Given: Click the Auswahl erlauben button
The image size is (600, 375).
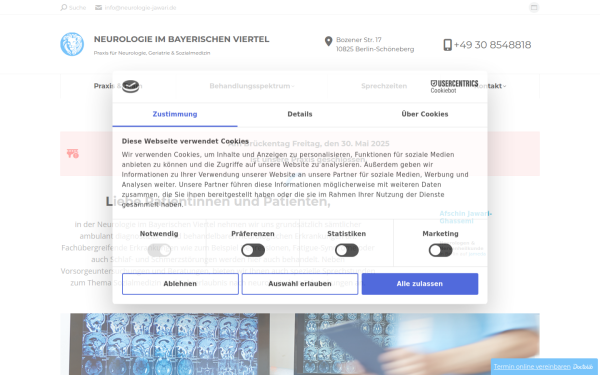Looking at the screenshot, I should pyautogui.click(x=300, y=284).
